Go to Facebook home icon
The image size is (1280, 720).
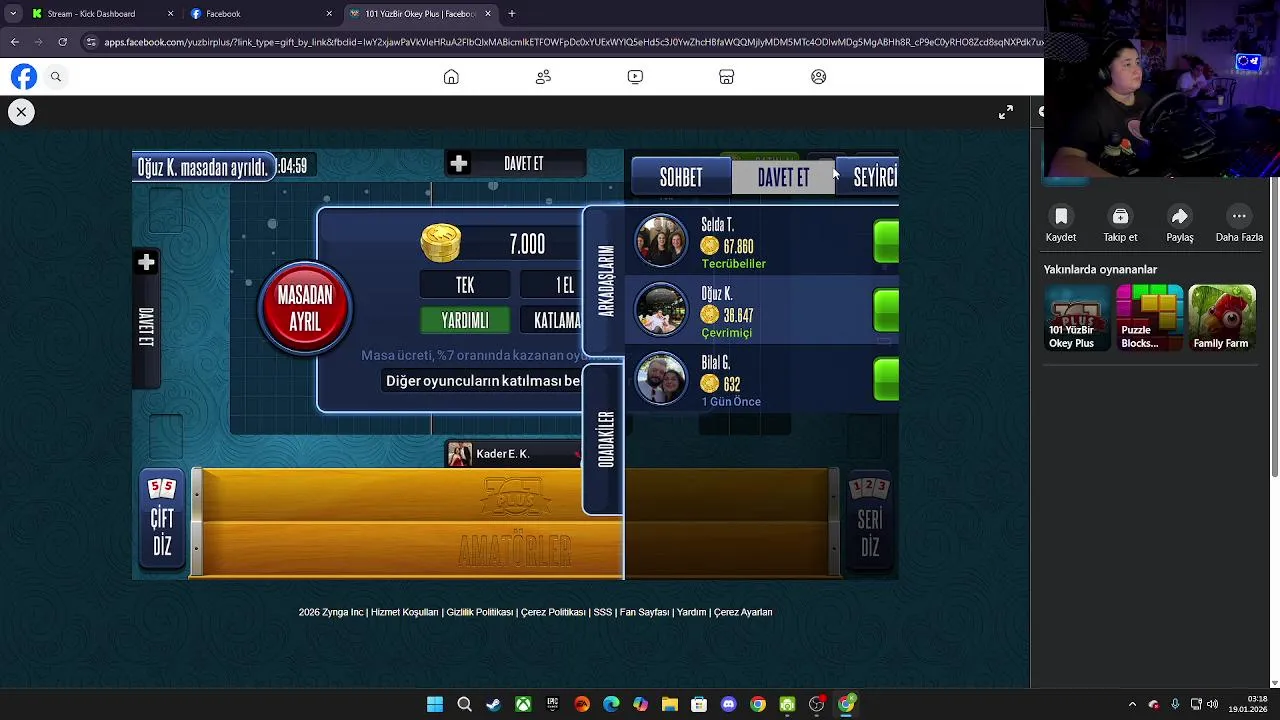pyautogui.click(x=451, y=77)
